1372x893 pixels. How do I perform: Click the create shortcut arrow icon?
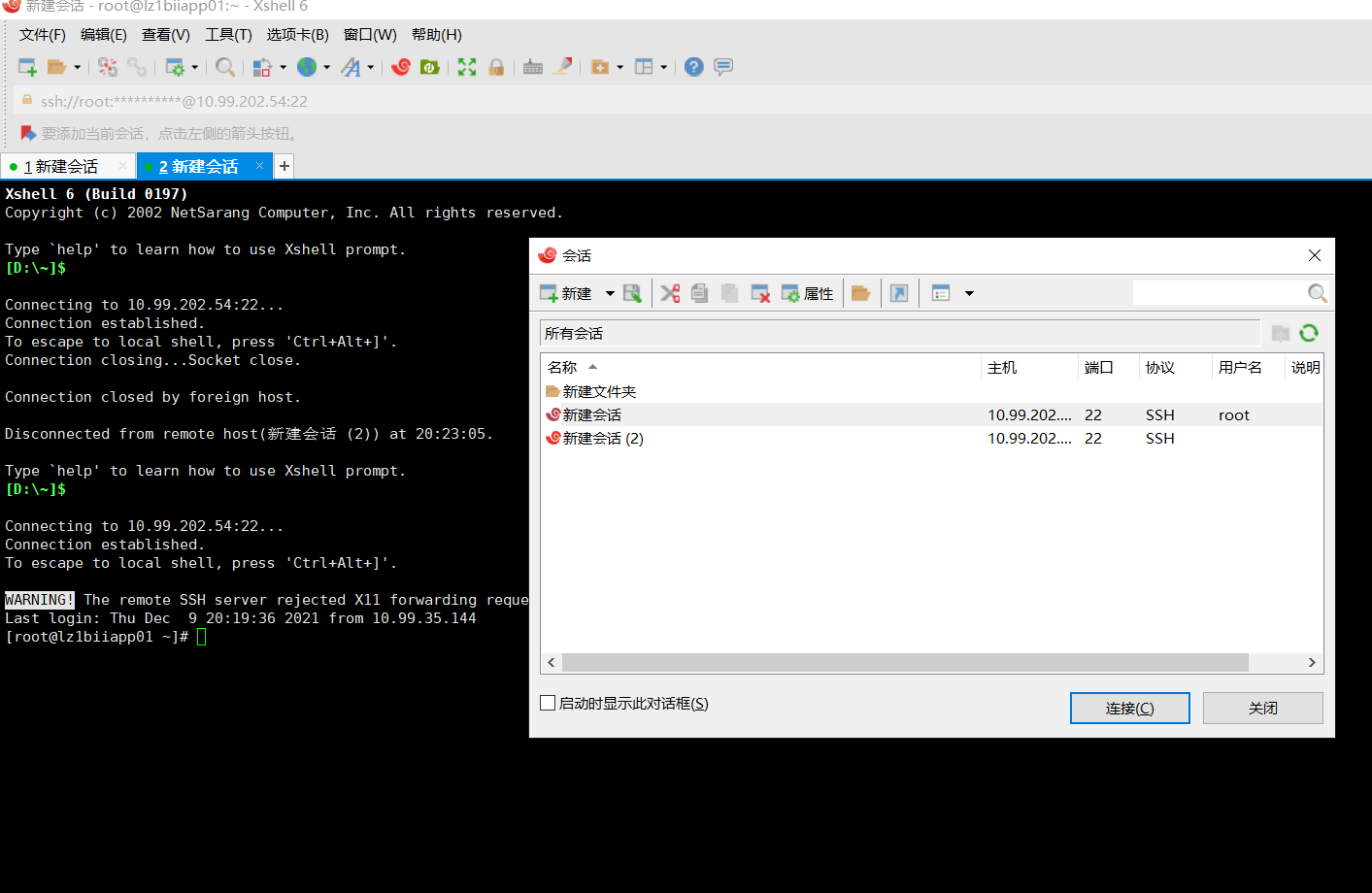point(899,293)
